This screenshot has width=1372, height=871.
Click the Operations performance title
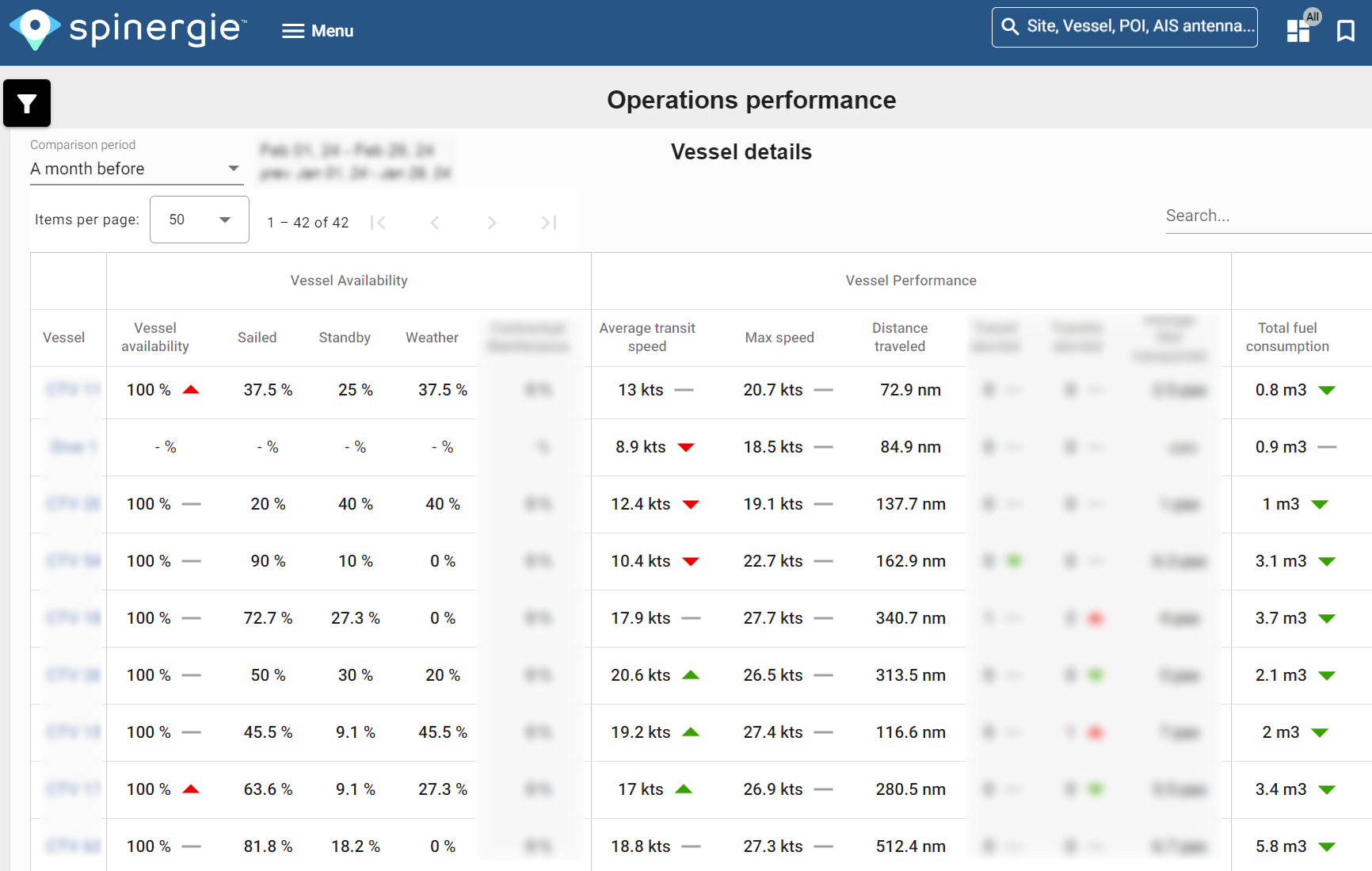click(x=751, y=100)
